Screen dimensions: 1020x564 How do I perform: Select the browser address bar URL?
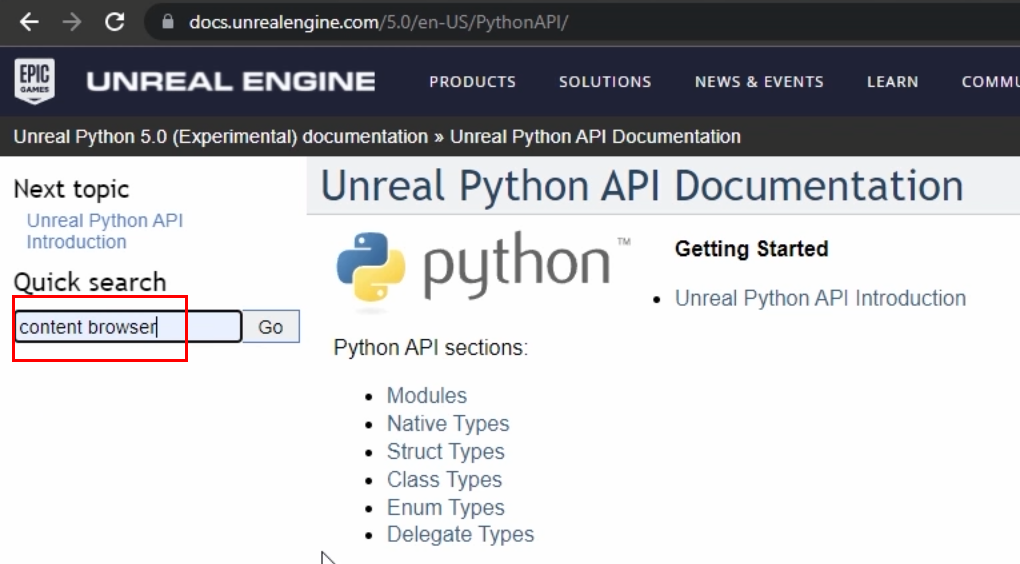tap(378, 22)
